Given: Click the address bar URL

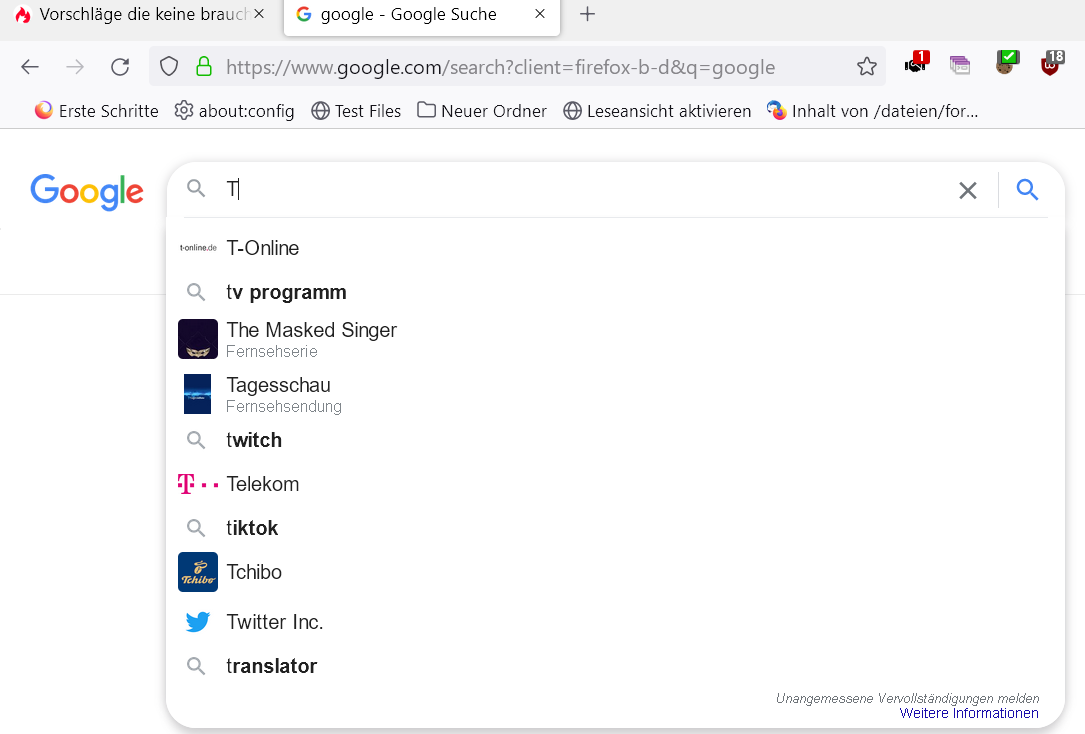Looking at the screenshot, I should tap(500, 67).
